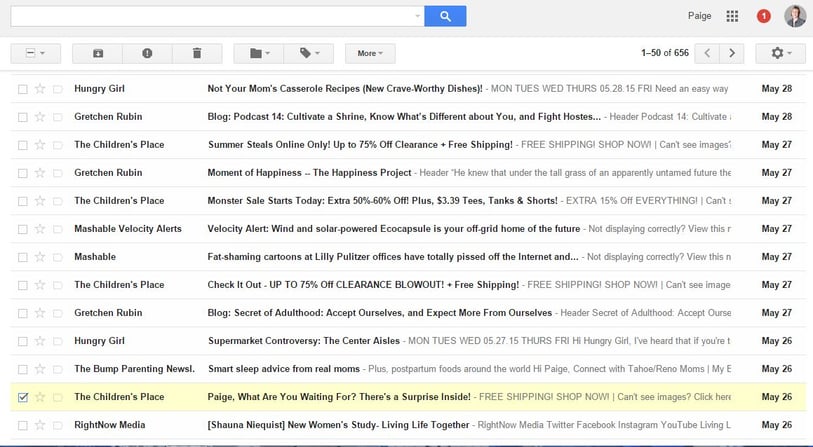Uncheck the Paige What Are You Waiting For email
The width and height of the screenshot is (813, 447).
[23, 397]
